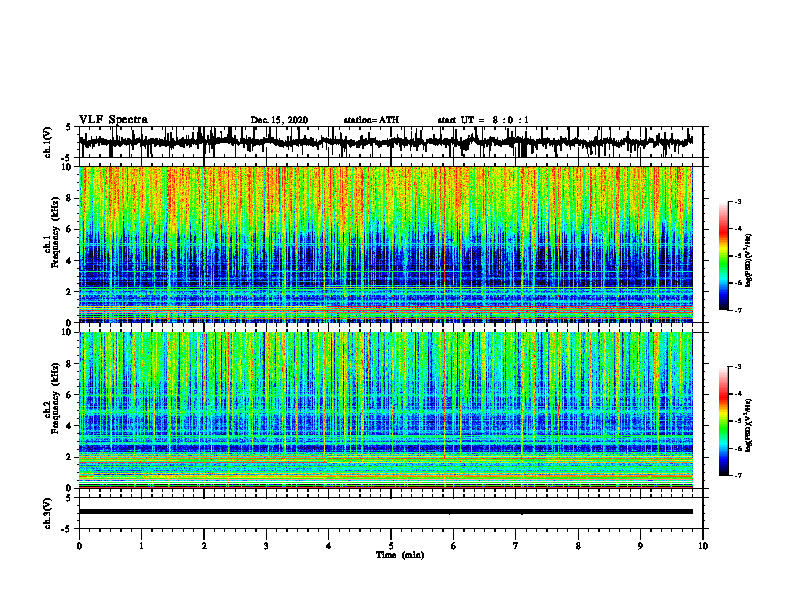792x612 pixels.
Task: Click time axis tick label "8"
Action: tap(578, 546)
